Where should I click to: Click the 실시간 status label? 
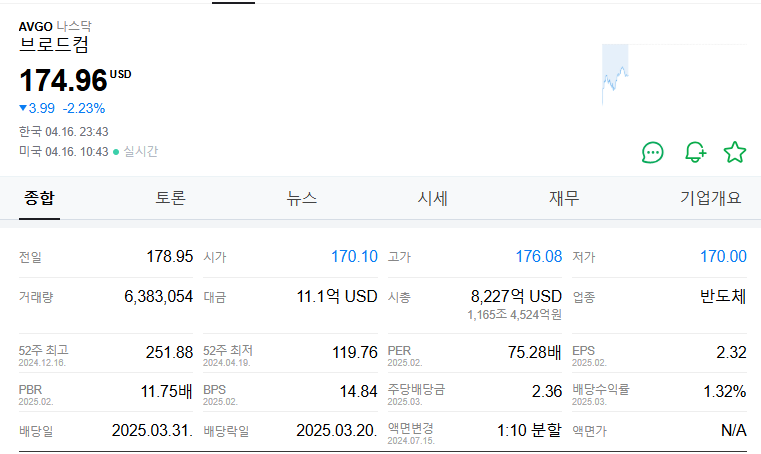tap(141, 151)
